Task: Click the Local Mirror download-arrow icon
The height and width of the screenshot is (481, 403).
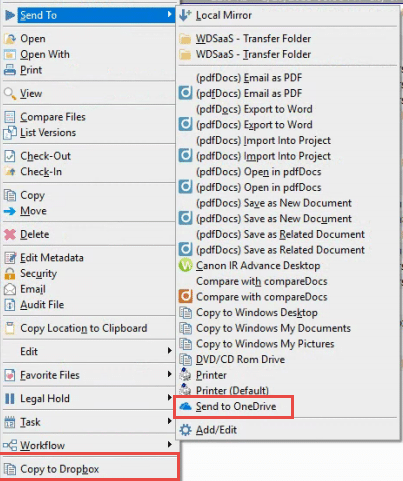Action: (x=185, y=15)
